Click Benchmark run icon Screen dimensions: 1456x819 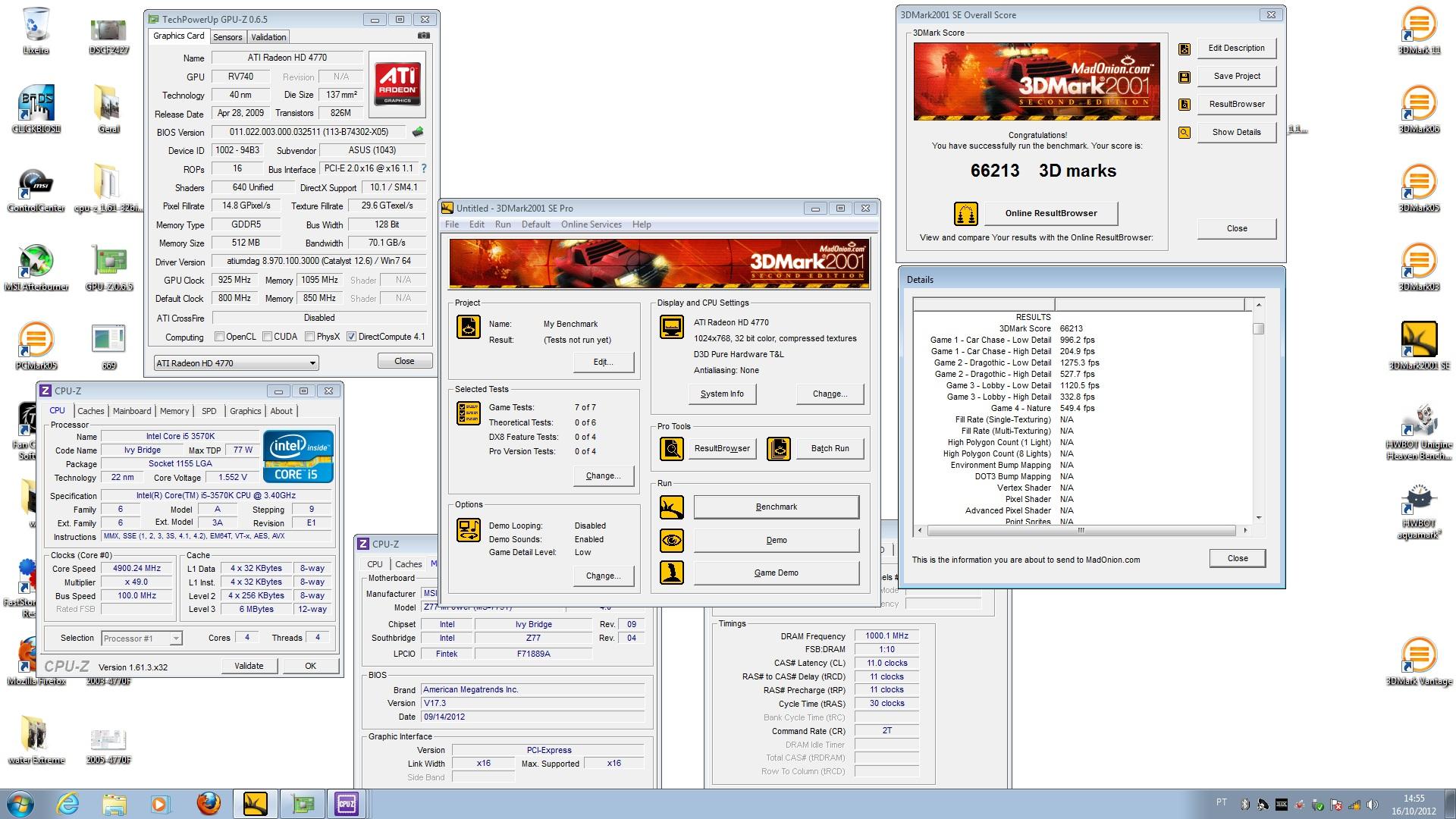click(x=671, y=507)
